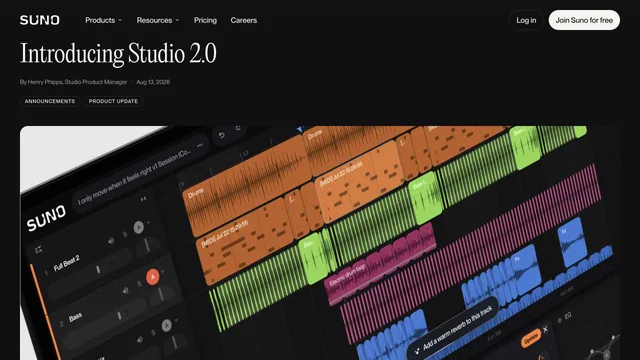Expand the Resources dropdown menu
The image size is (640, 360).
158,20
